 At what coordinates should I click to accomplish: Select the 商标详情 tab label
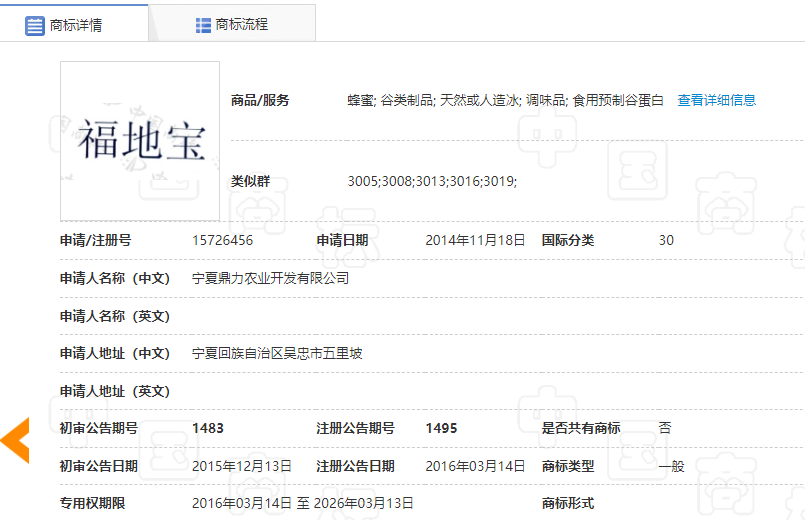coord(76,25)
